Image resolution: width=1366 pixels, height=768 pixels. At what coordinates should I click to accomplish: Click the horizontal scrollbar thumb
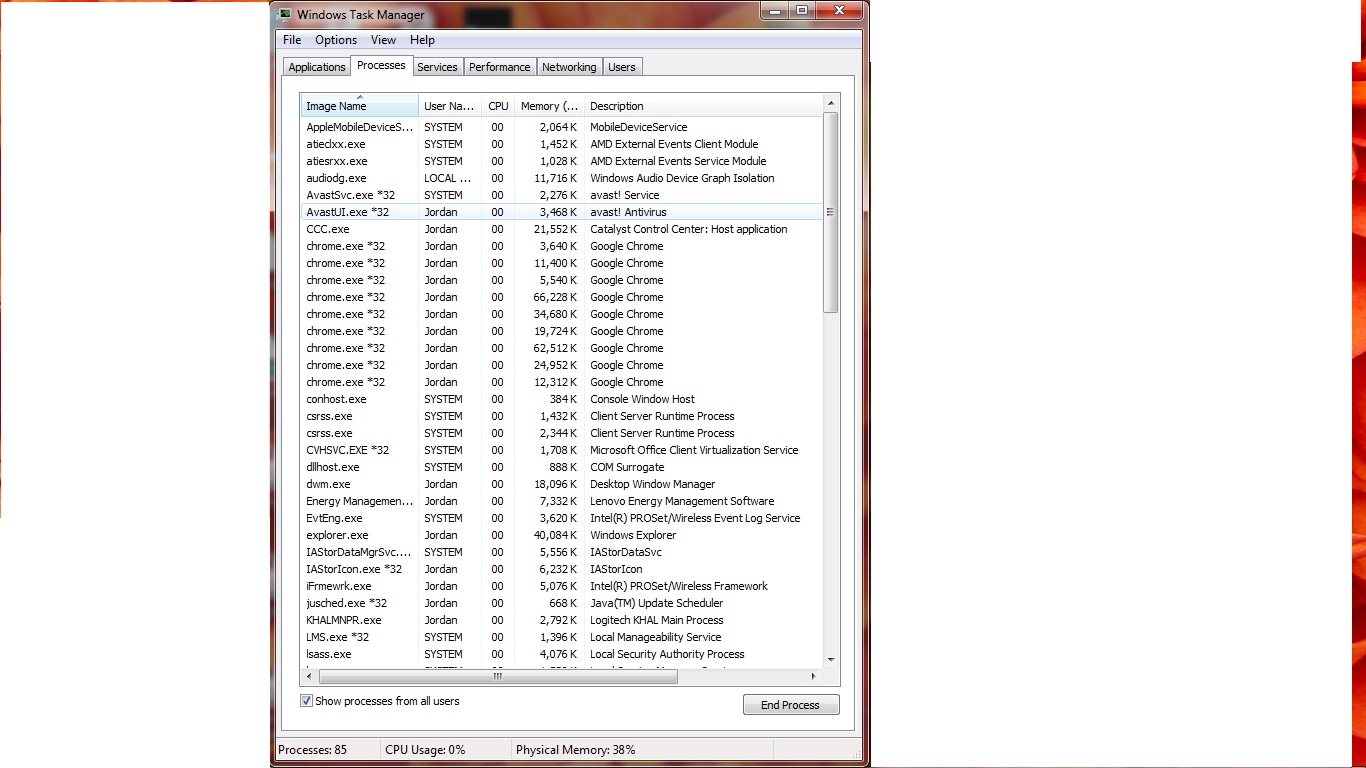coord(498,676)
